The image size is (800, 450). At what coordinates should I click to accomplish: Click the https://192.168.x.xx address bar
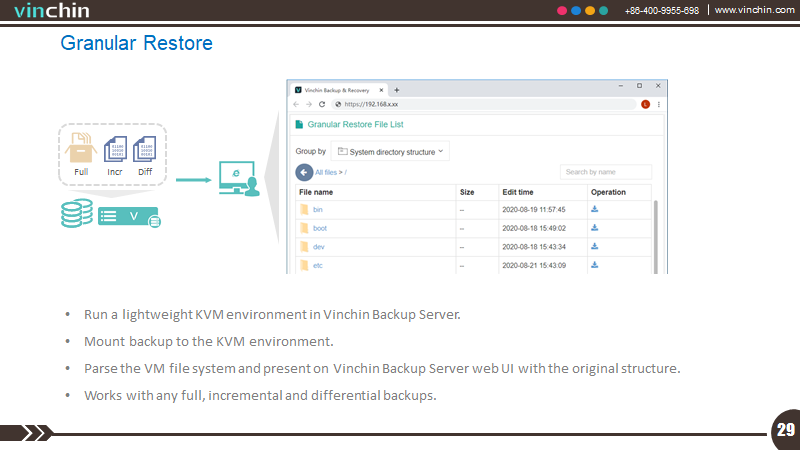click(x=483, y=104)
